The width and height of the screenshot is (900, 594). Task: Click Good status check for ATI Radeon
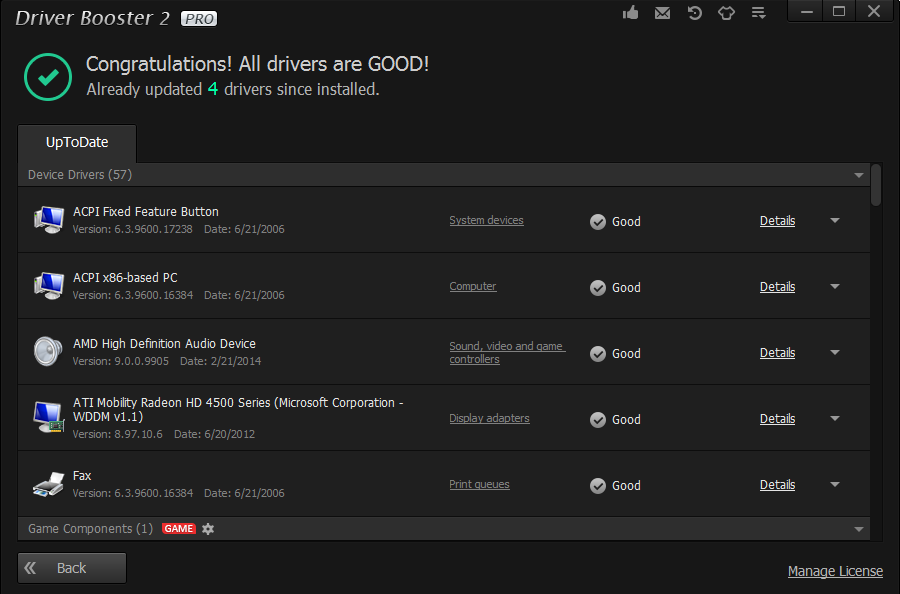(598, 420)
